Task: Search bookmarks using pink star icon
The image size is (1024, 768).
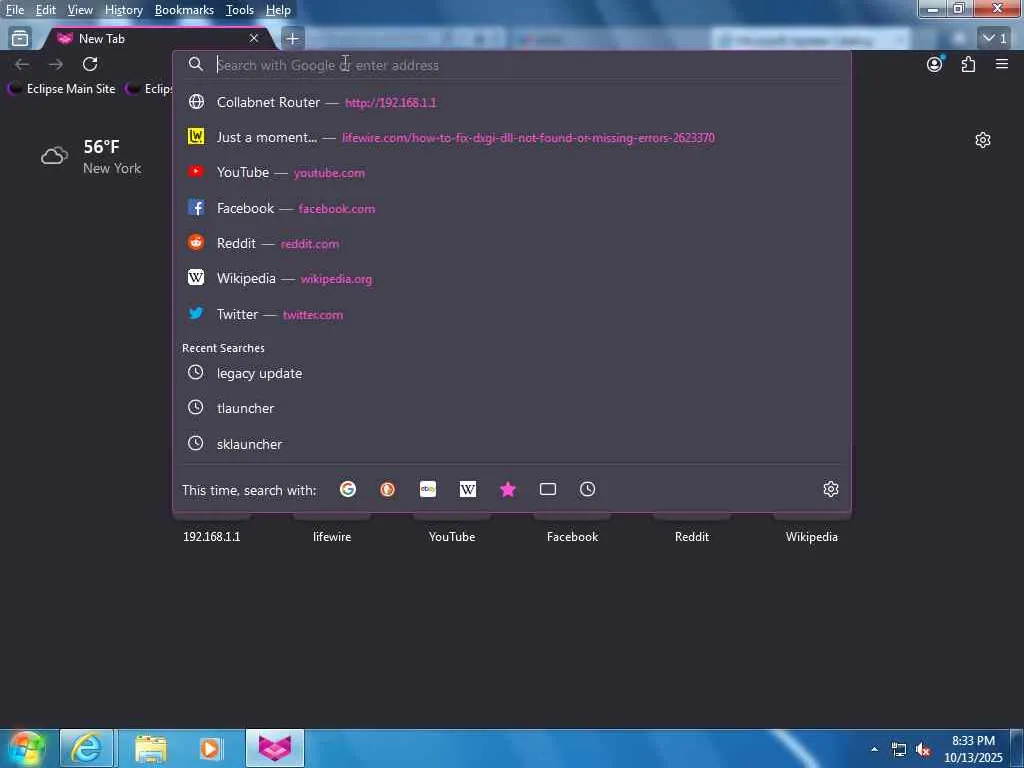Action: click(507, 489)
